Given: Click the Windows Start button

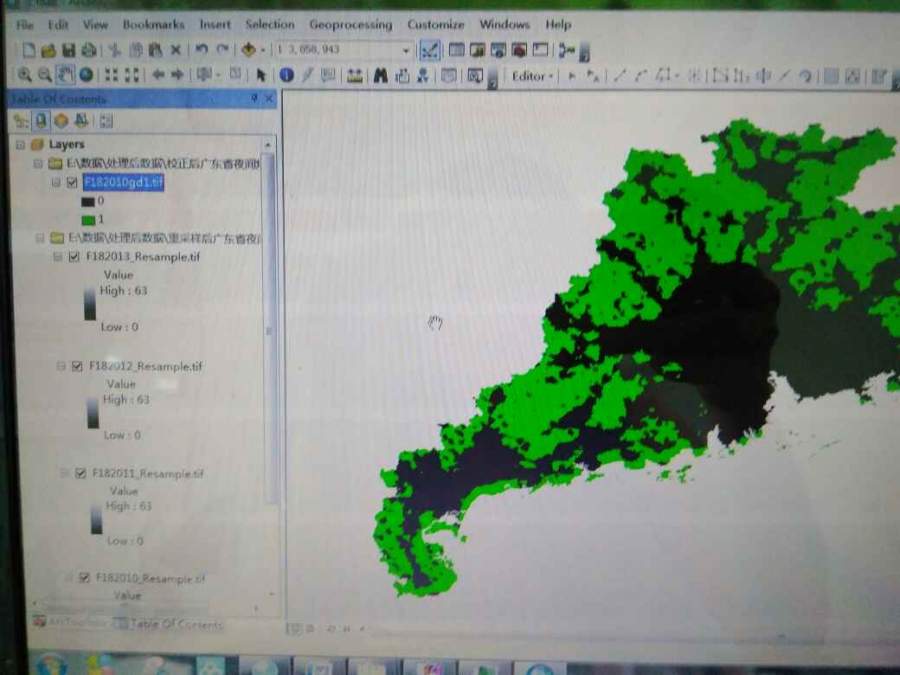Looking at the screenshot, I should pyautogui.click(x=51, y=664).
